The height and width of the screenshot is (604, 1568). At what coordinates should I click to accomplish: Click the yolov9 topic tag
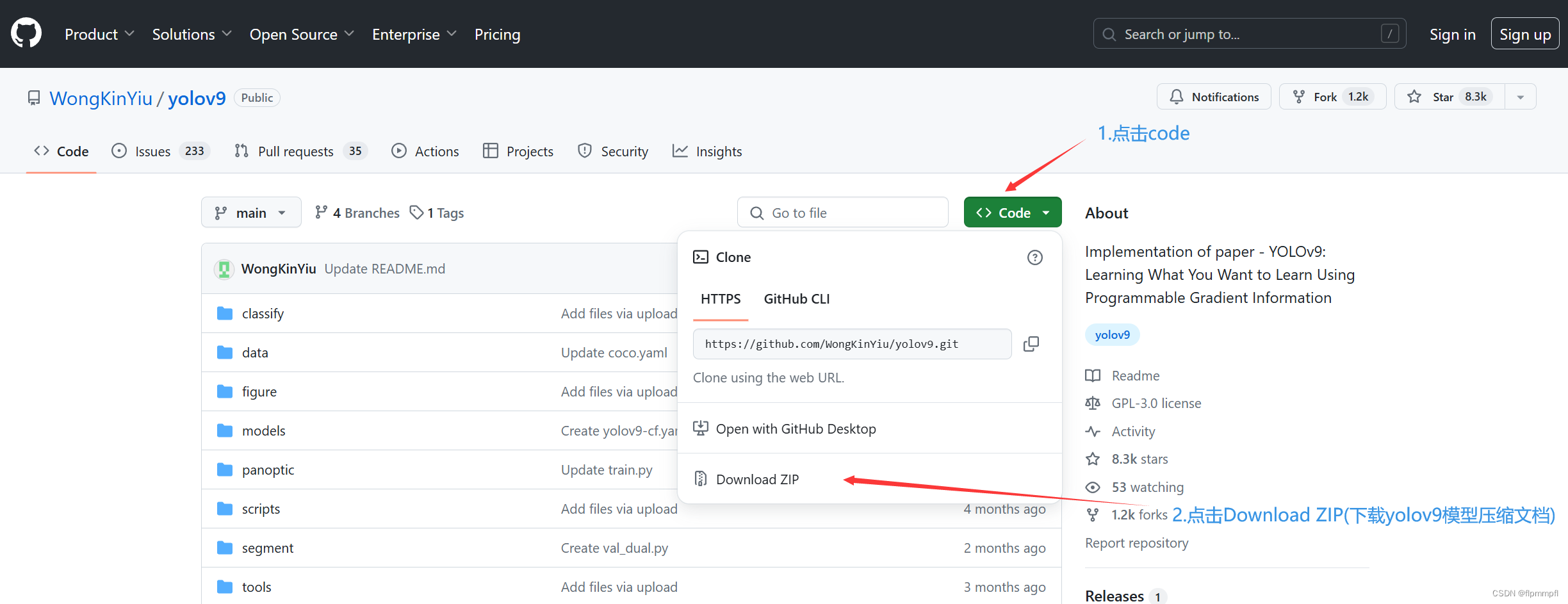point(1113,334)
